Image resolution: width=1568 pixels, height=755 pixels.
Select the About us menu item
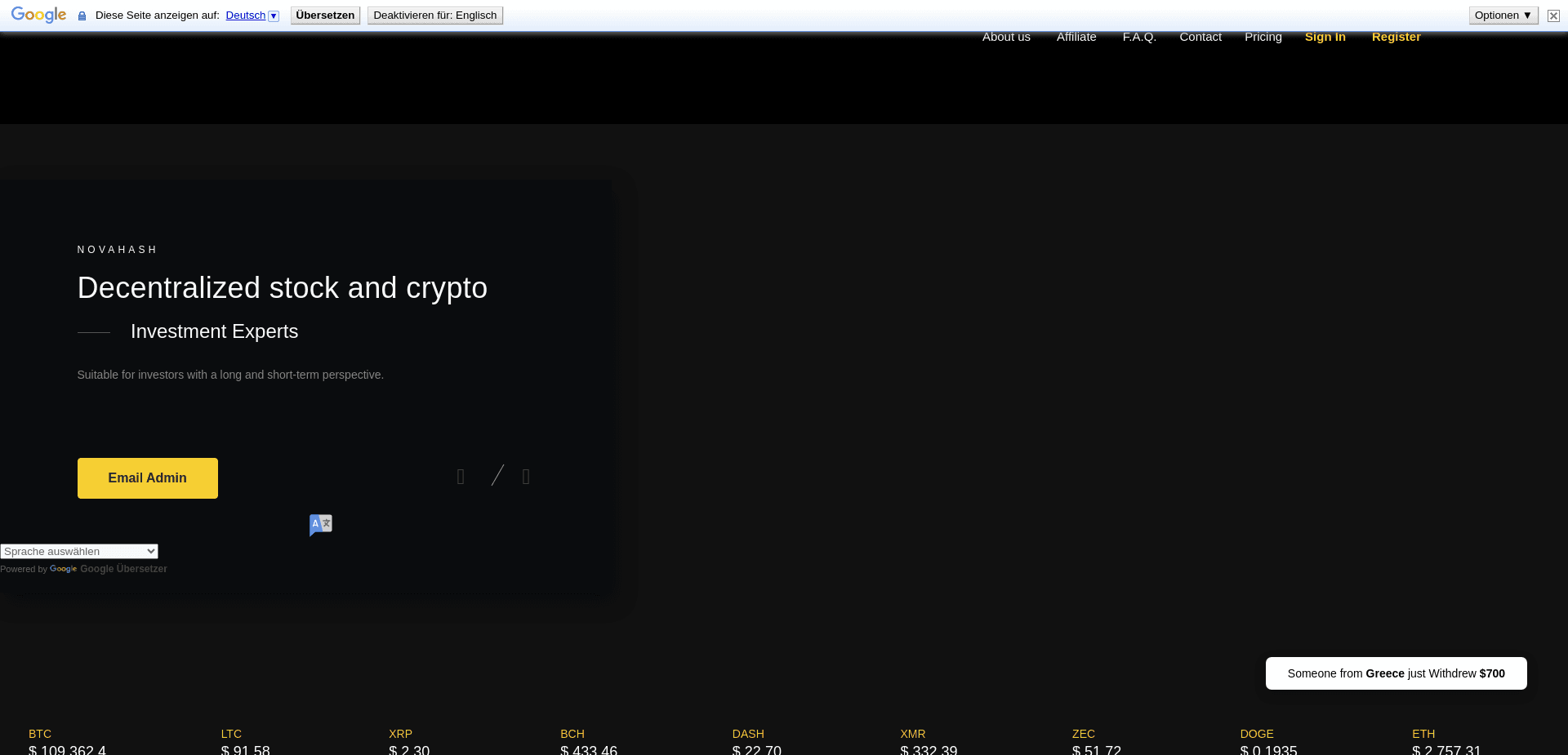(x=1006, y=36)
